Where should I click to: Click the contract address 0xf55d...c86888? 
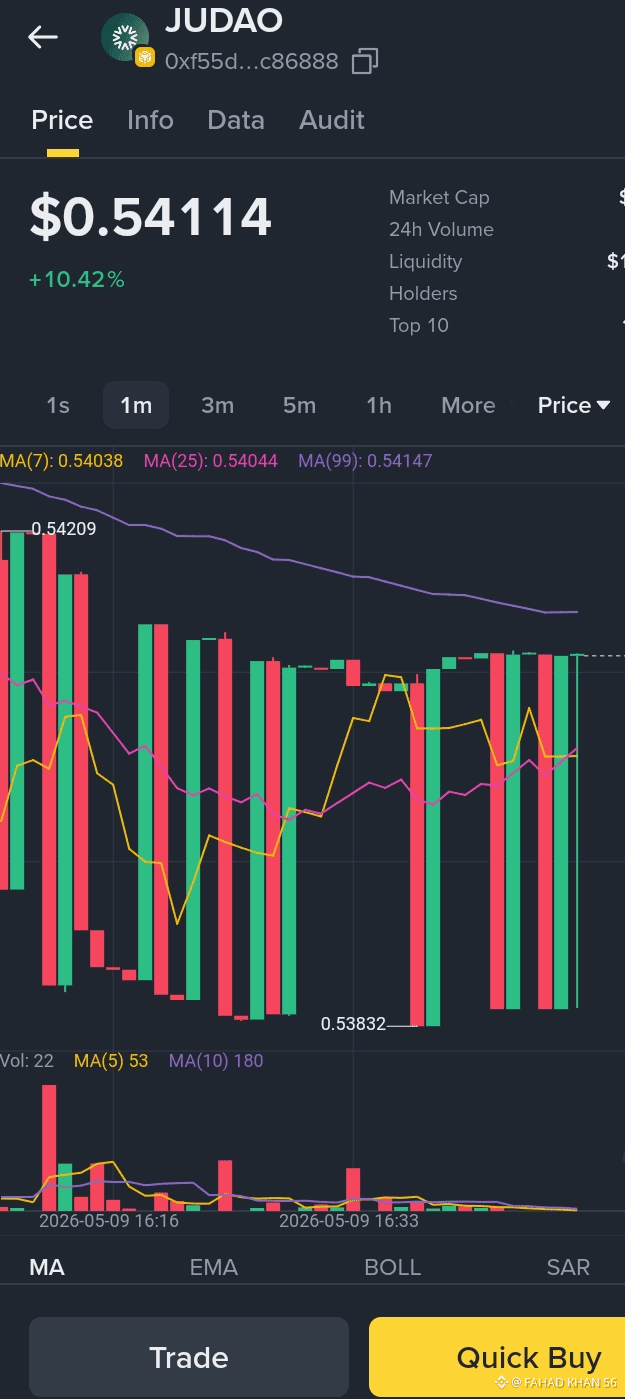click(x=251, y=62)
